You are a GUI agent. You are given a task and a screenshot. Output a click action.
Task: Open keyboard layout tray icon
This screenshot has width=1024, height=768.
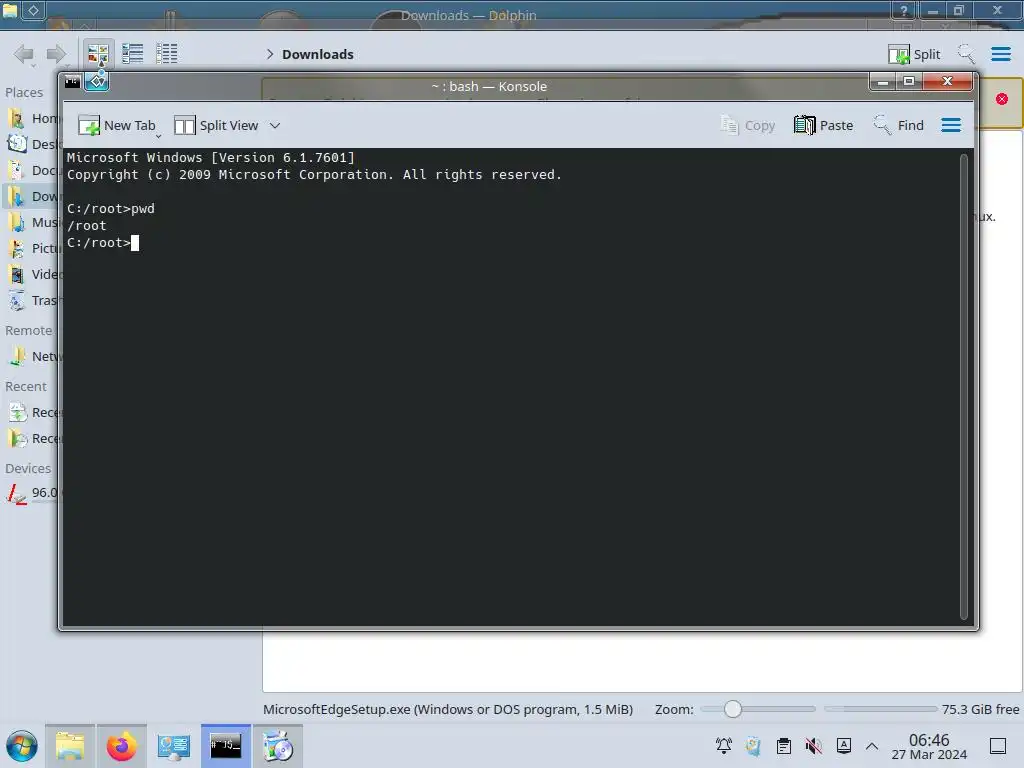844,746
